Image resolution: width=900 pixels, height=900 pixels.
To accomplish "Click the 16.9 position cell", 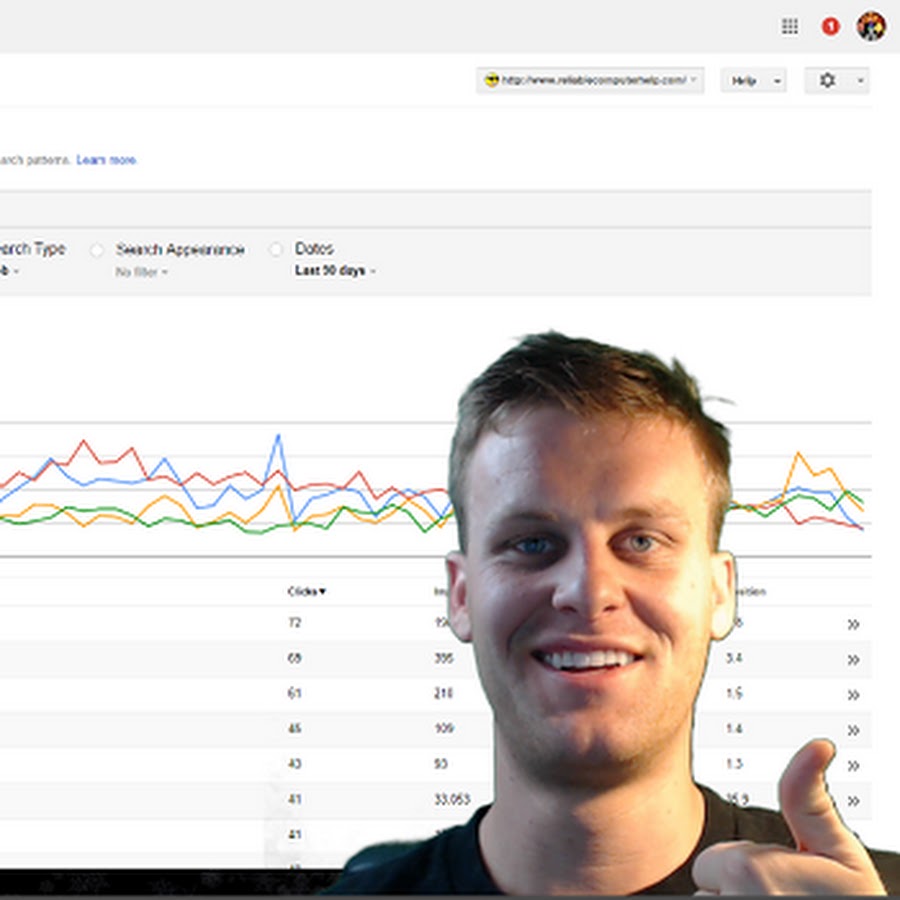I will [736, 799].
